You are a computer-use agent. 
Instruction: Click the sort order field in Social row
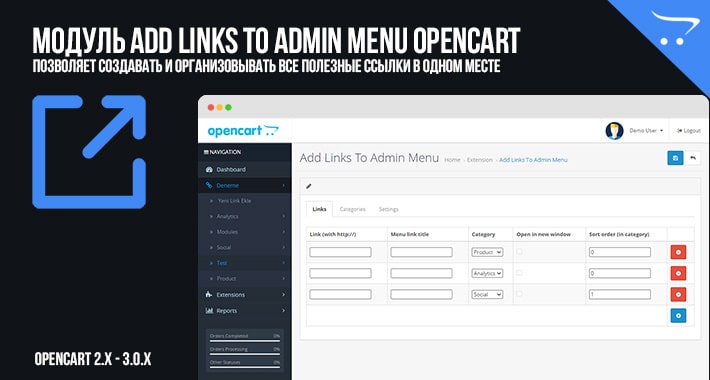pyautogui.click(x=620, y=294)
